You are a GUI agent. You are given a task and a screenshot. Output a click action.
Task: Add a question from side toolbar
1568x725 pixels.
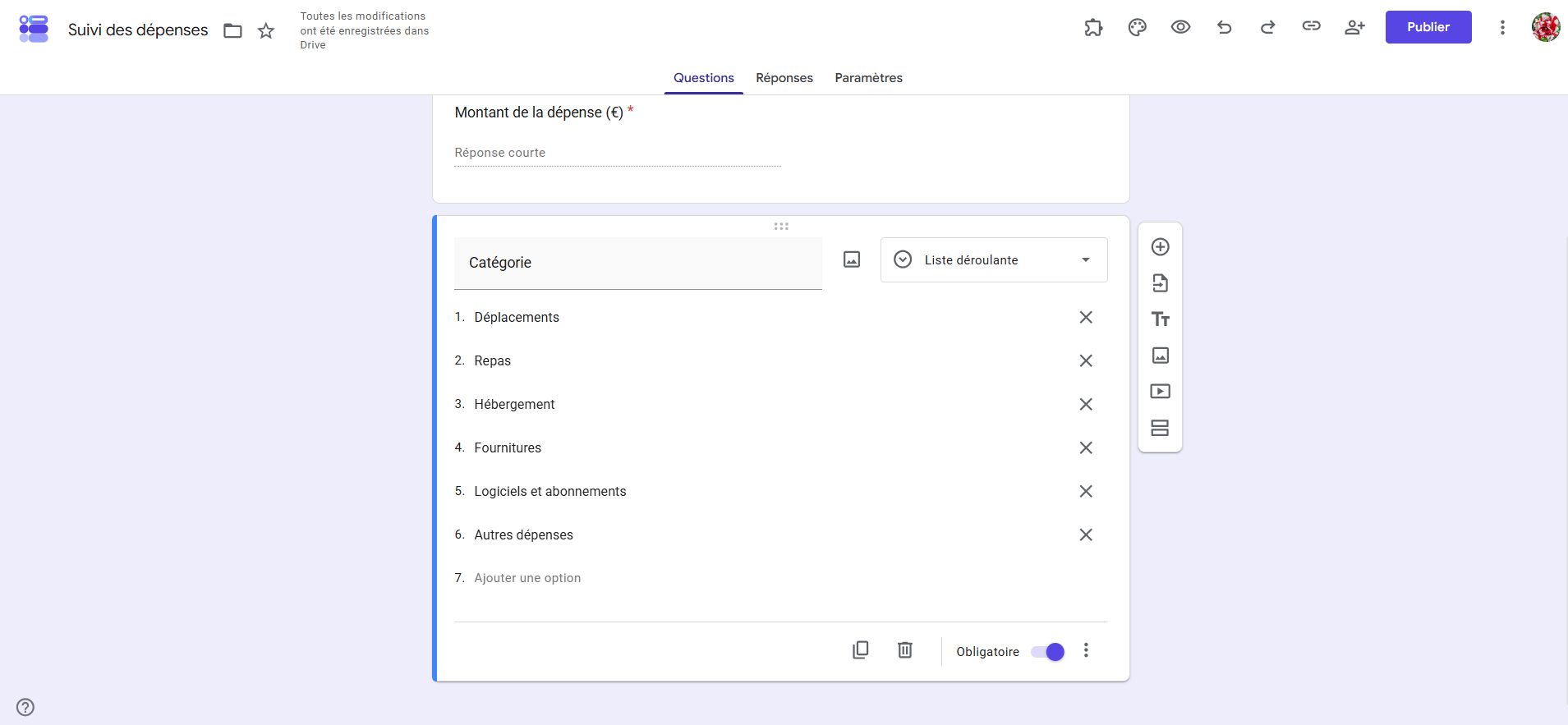pyautogui.click(x=1160, y=247)
